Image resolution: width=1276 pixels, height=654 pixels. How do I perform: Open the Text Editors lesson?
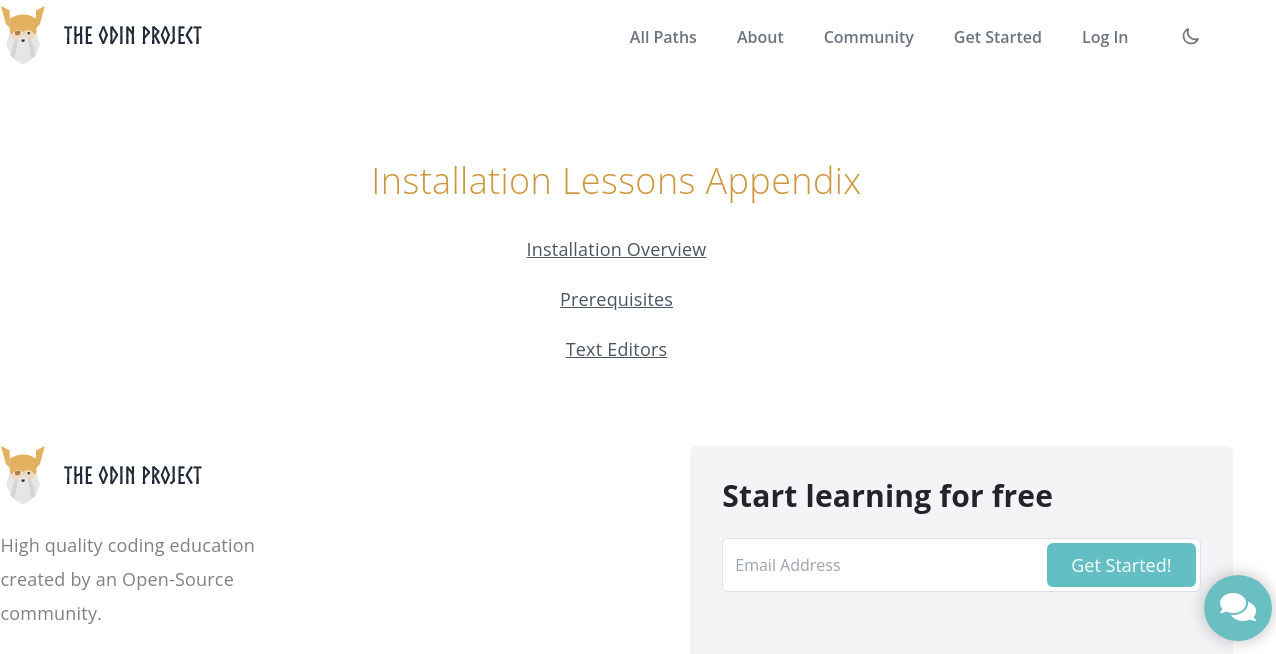click(x=616, y=349)
